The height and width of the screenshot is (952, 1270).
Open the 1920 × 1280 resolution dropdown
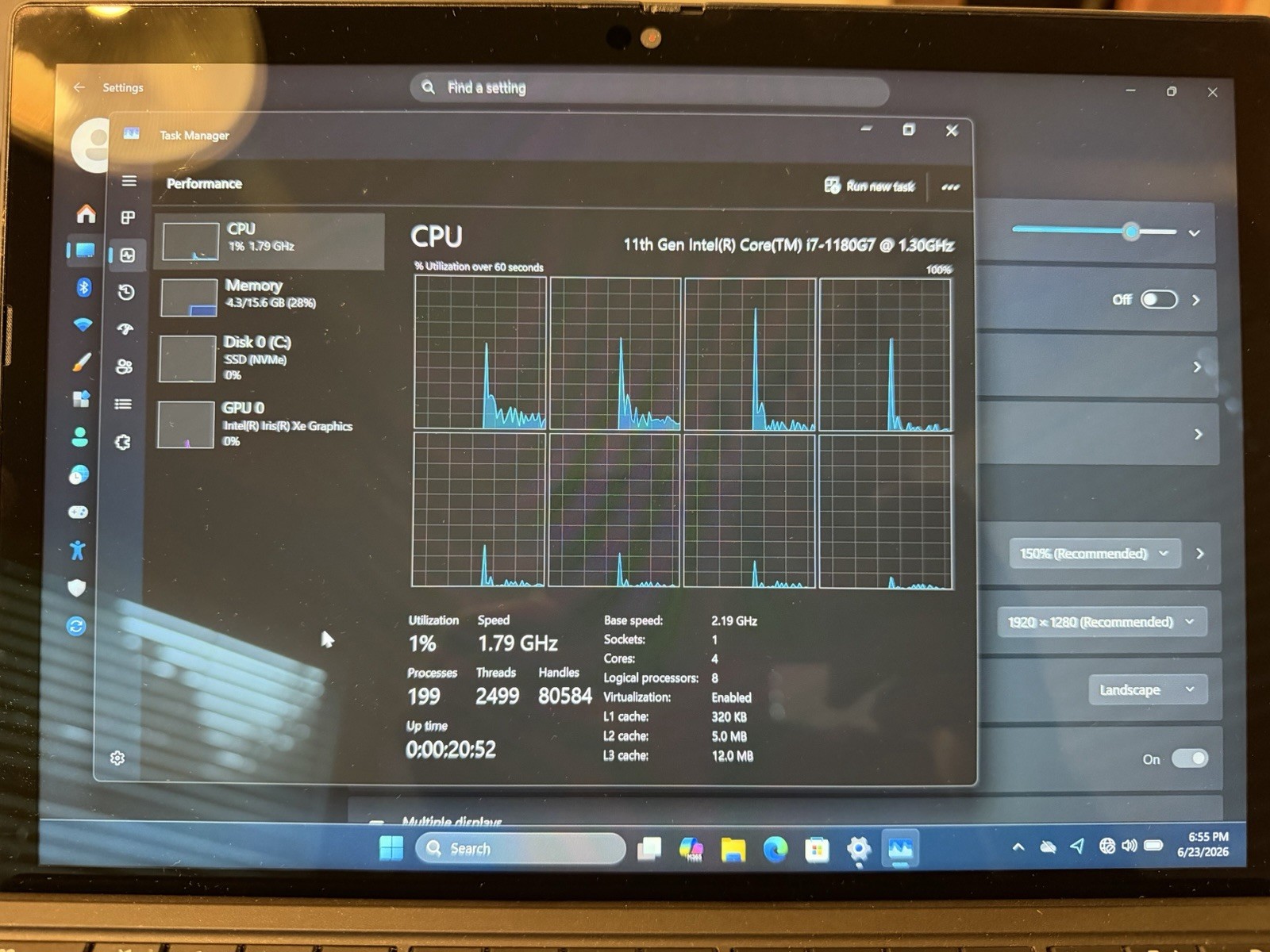pyautogui.click(x=1102, y=622)
